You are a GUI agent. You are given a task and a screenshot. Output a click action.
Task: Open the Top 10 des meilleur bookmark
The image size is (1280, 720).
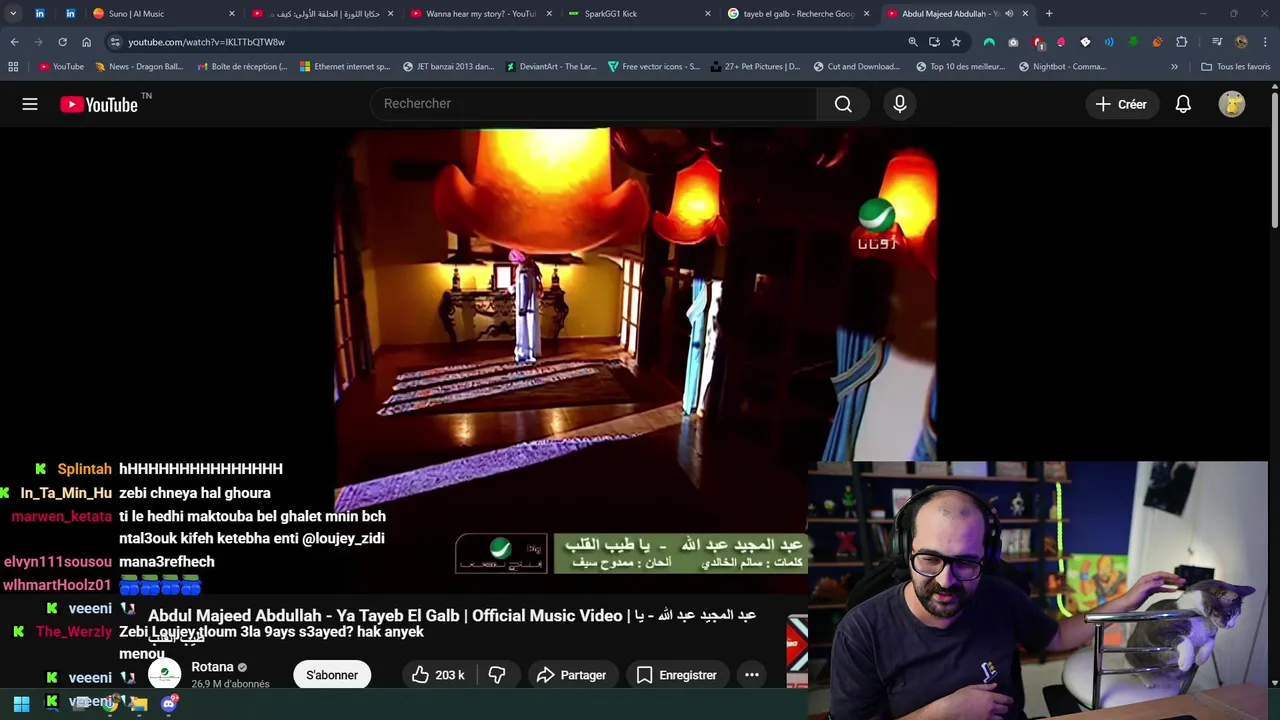(961, 67)
